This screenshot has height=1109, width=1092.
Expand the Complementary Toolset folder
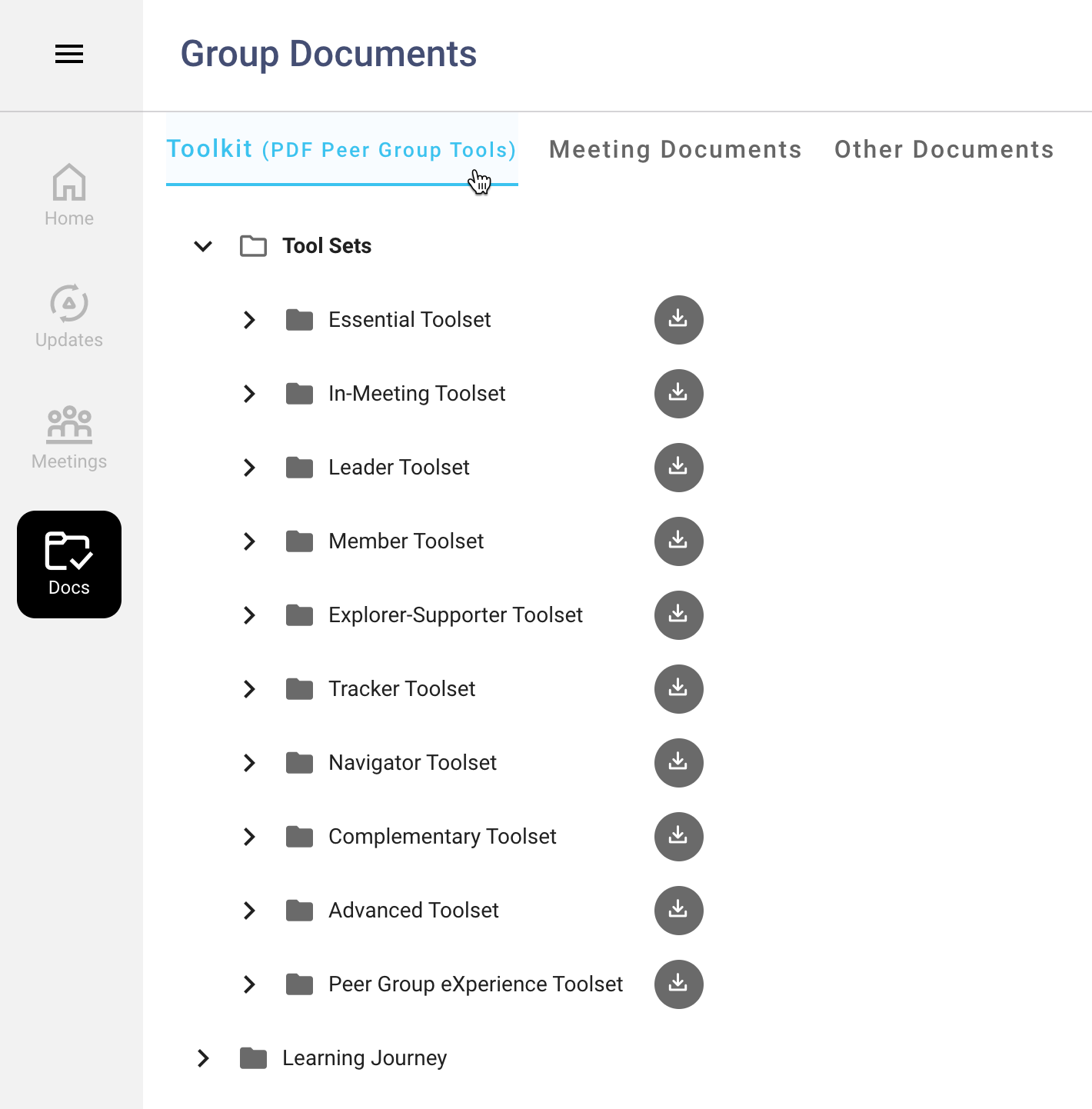pyautogui.click(x=249, y=837)
